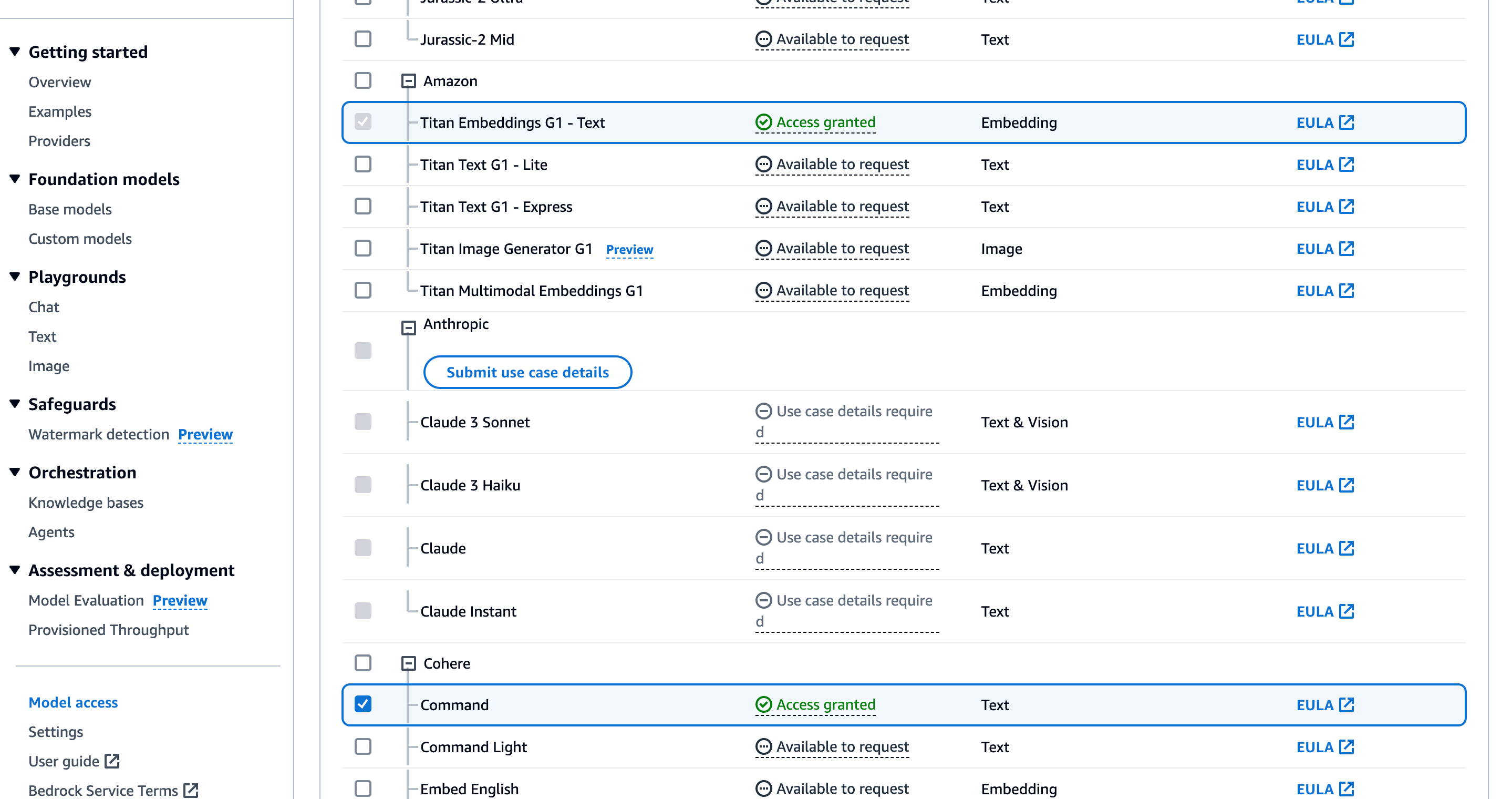The width and height of the screenshot is (1512, 799).
Task: Click the Claude 3 Sonnet model name
Action: [x=475, y=422]
